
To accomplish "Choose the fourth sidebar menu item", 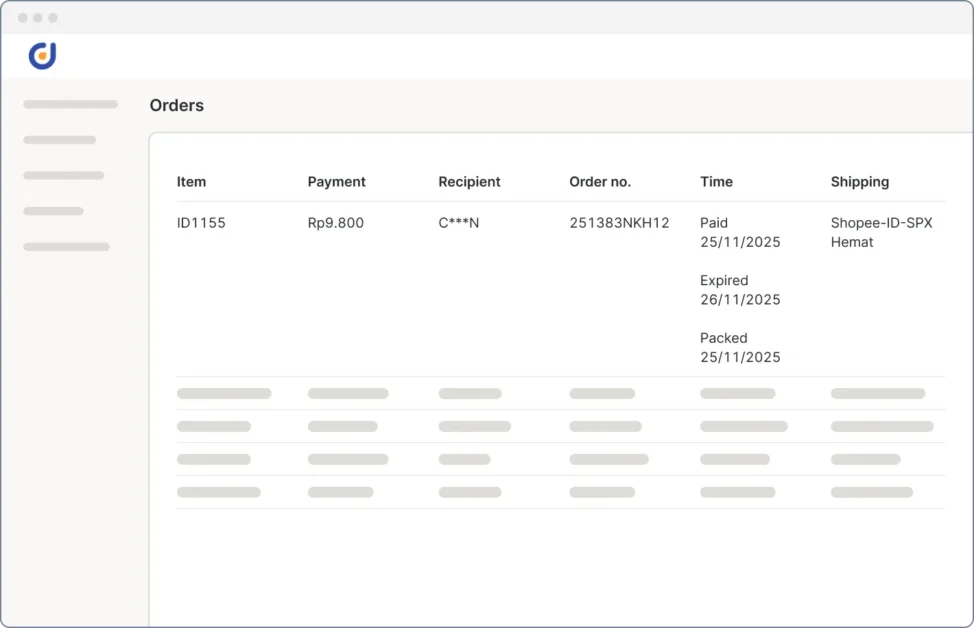I will pos(53,211).
